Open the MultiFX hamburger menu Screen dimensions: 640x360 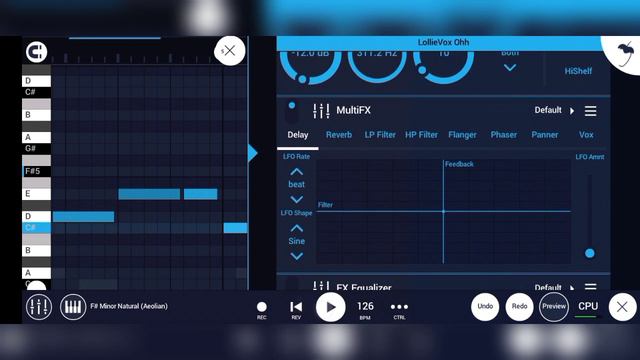pyautogui.click(x=590, y=111)
